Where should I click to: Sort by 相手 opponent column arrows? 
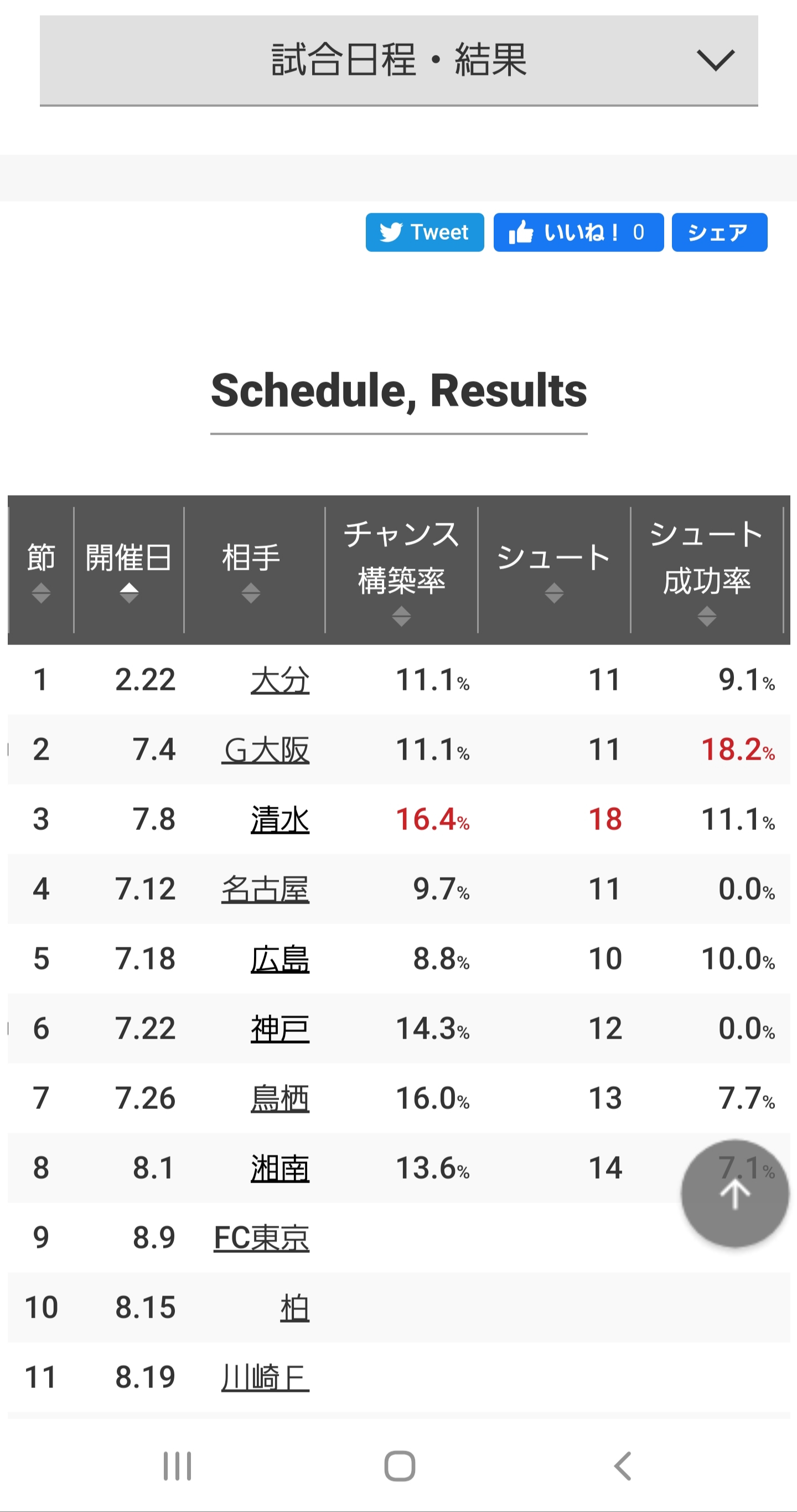pyautogui.click(x=251, y=593)
